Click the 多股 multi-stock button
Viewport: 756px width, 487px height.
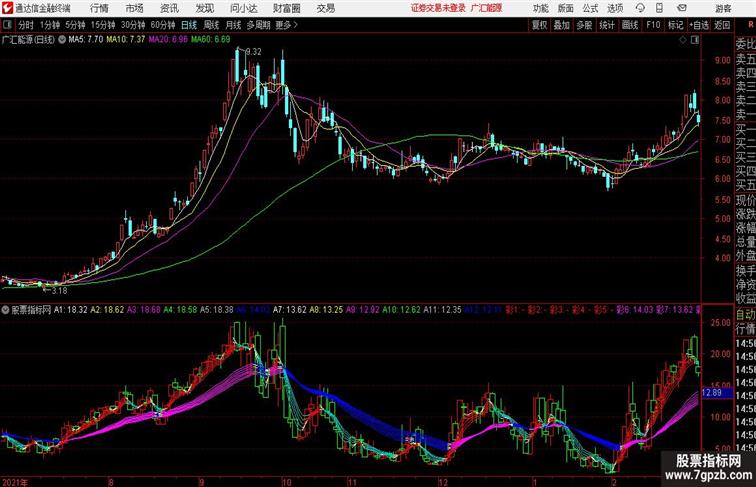coord(584,25)
